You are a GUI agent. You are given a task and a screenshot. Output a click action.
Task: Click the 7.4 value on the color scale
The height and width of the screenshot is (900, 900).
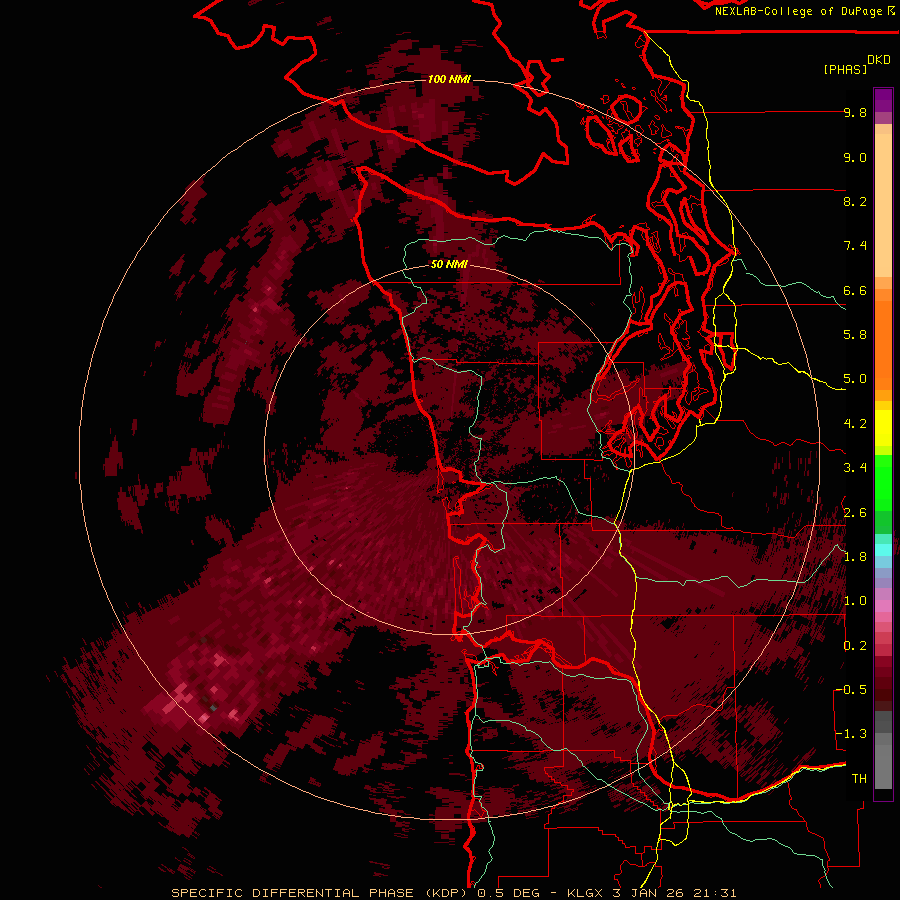[855, 246]
